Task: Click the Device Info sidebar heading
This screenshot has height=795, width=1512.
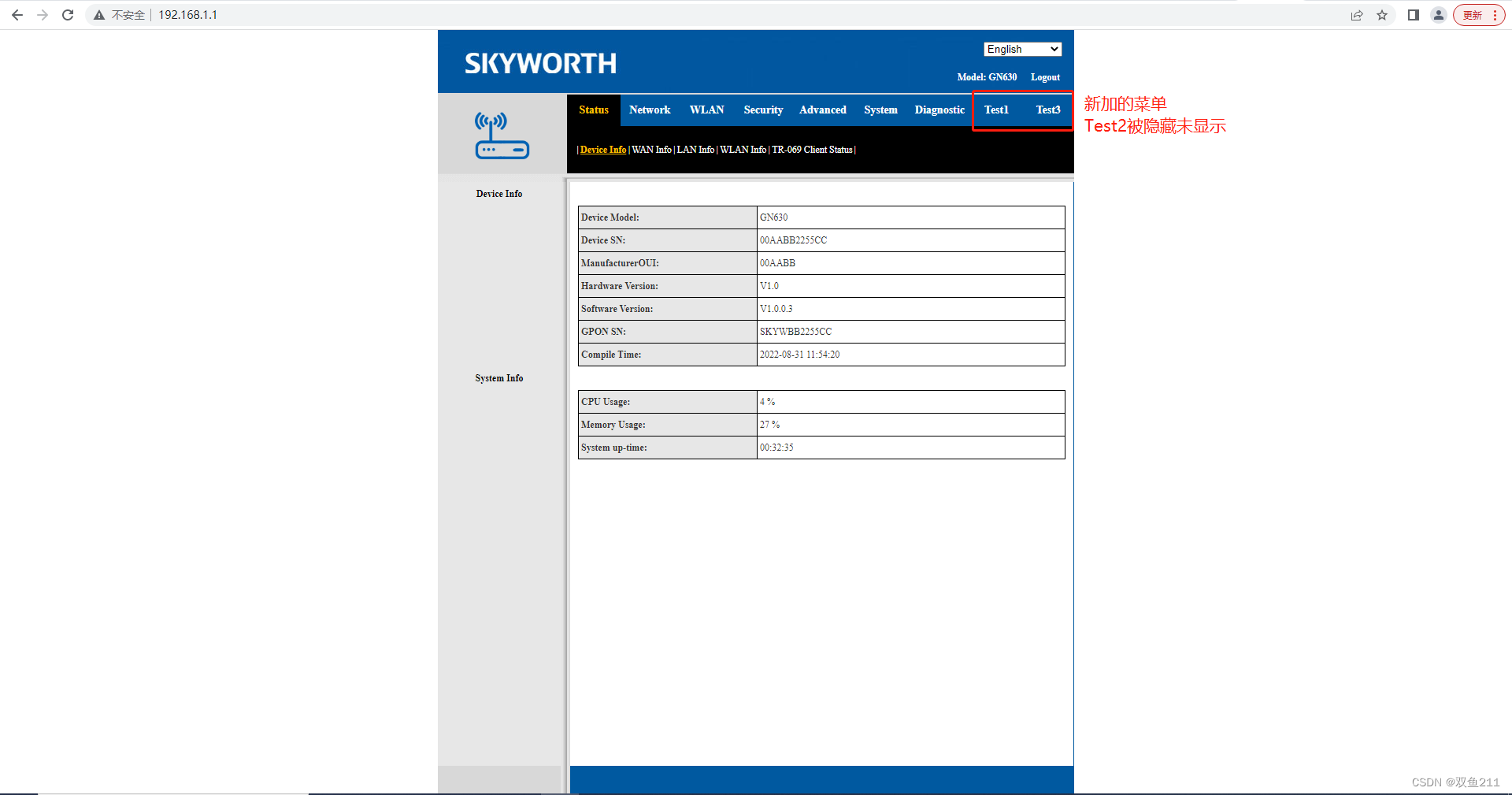Action: 499,194
